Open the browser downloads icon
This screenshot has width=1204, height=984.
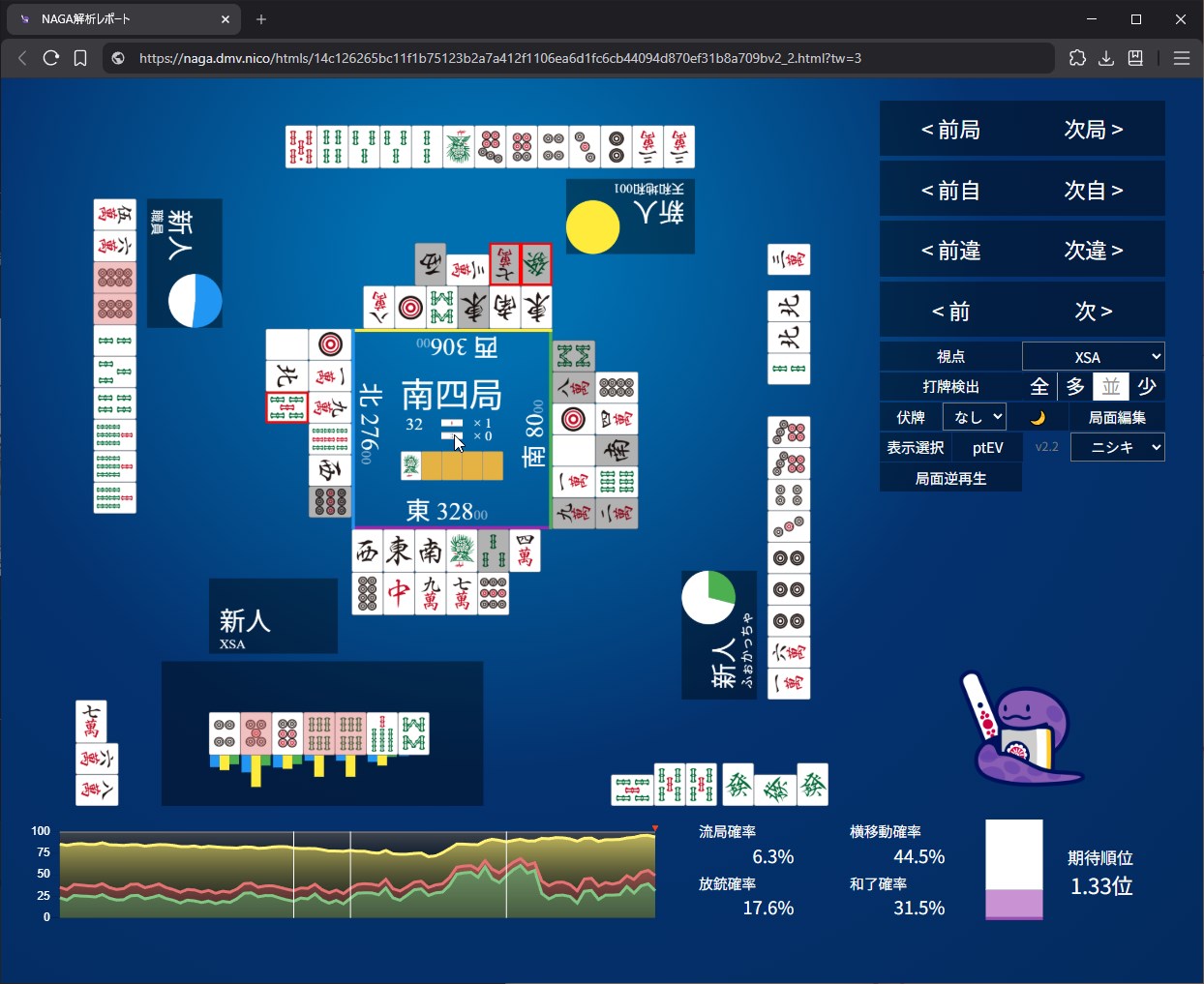[1106, 58]
